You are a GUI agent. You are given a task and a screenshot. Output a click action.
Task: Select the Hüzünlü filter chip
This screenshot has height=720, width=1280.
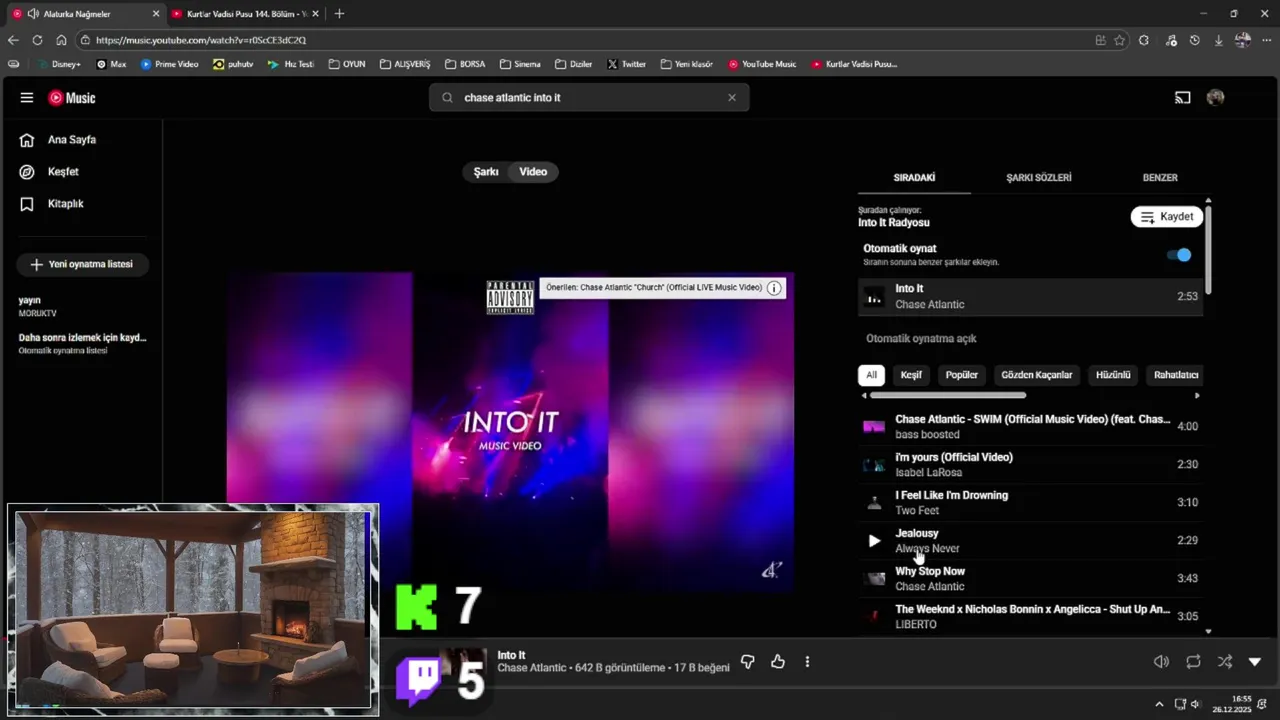click(x=1113, y=375)
